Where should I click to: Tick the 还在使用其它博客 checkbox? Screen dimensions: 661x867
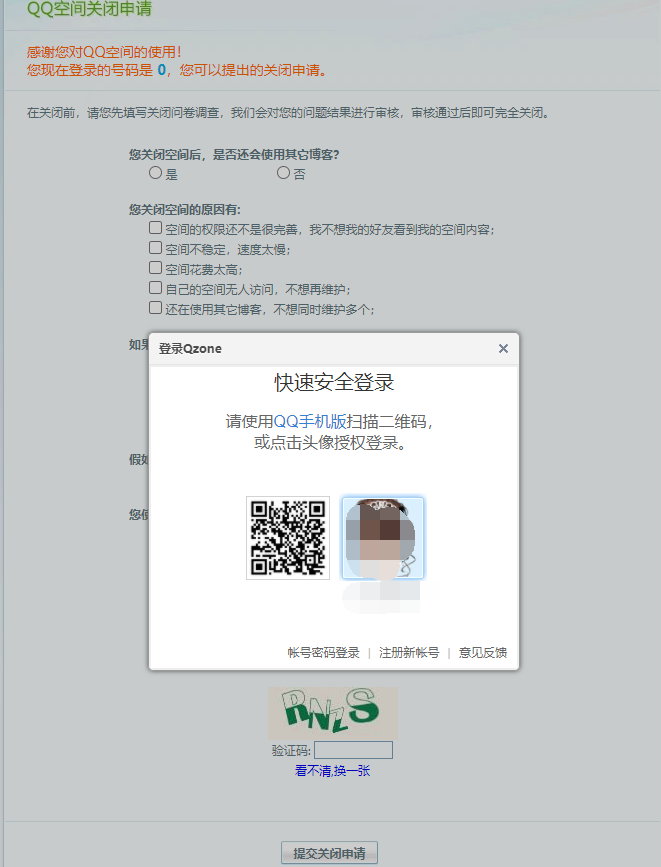[155, 308]
